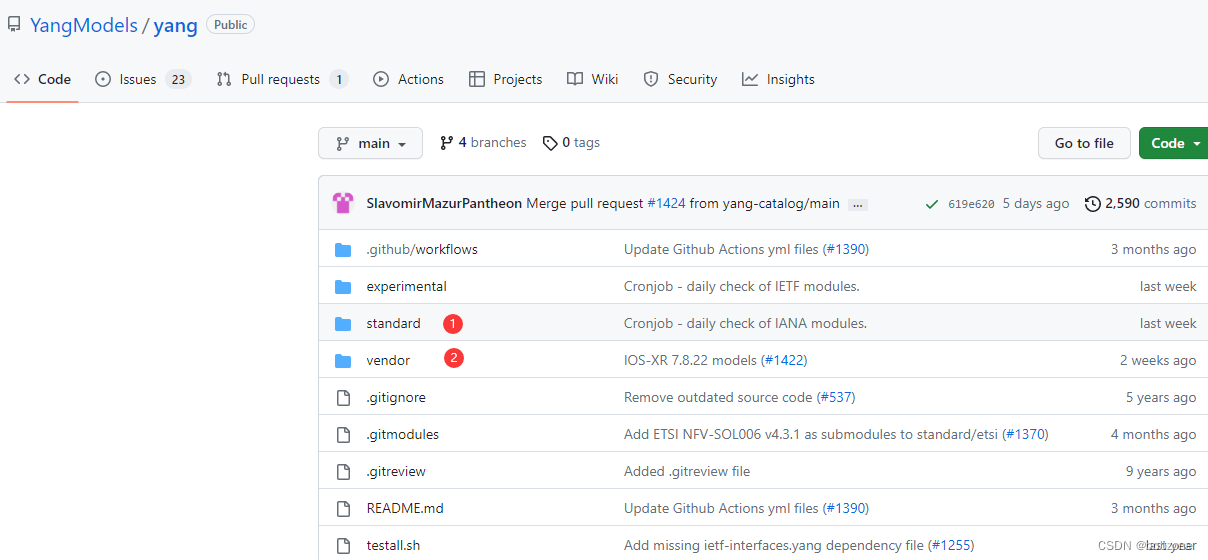The height and width of the screenshot is (560, 1208).
Task: Open the #1255 pull request link
Action: 952,545
